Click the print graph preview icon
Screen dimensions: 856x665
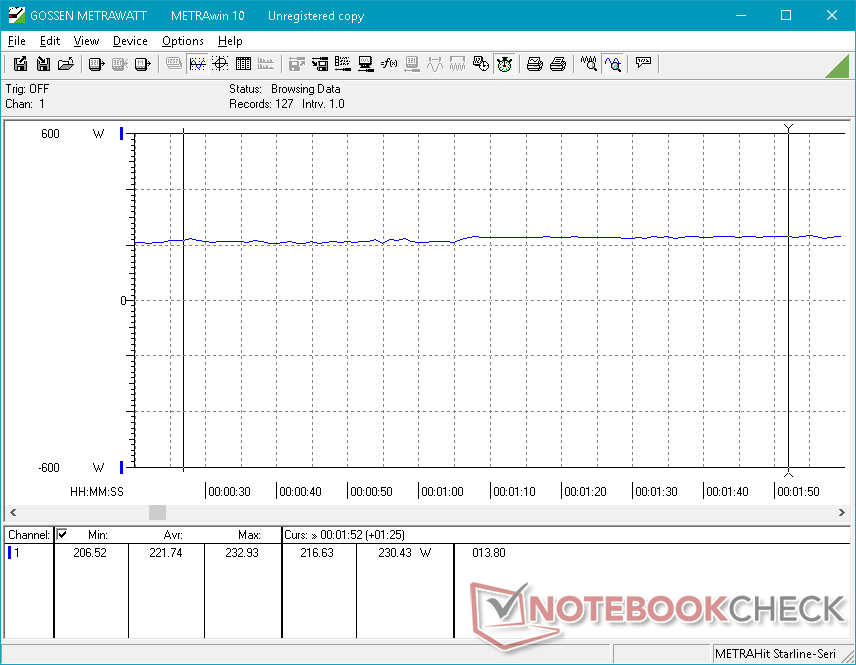pos(534,64)
